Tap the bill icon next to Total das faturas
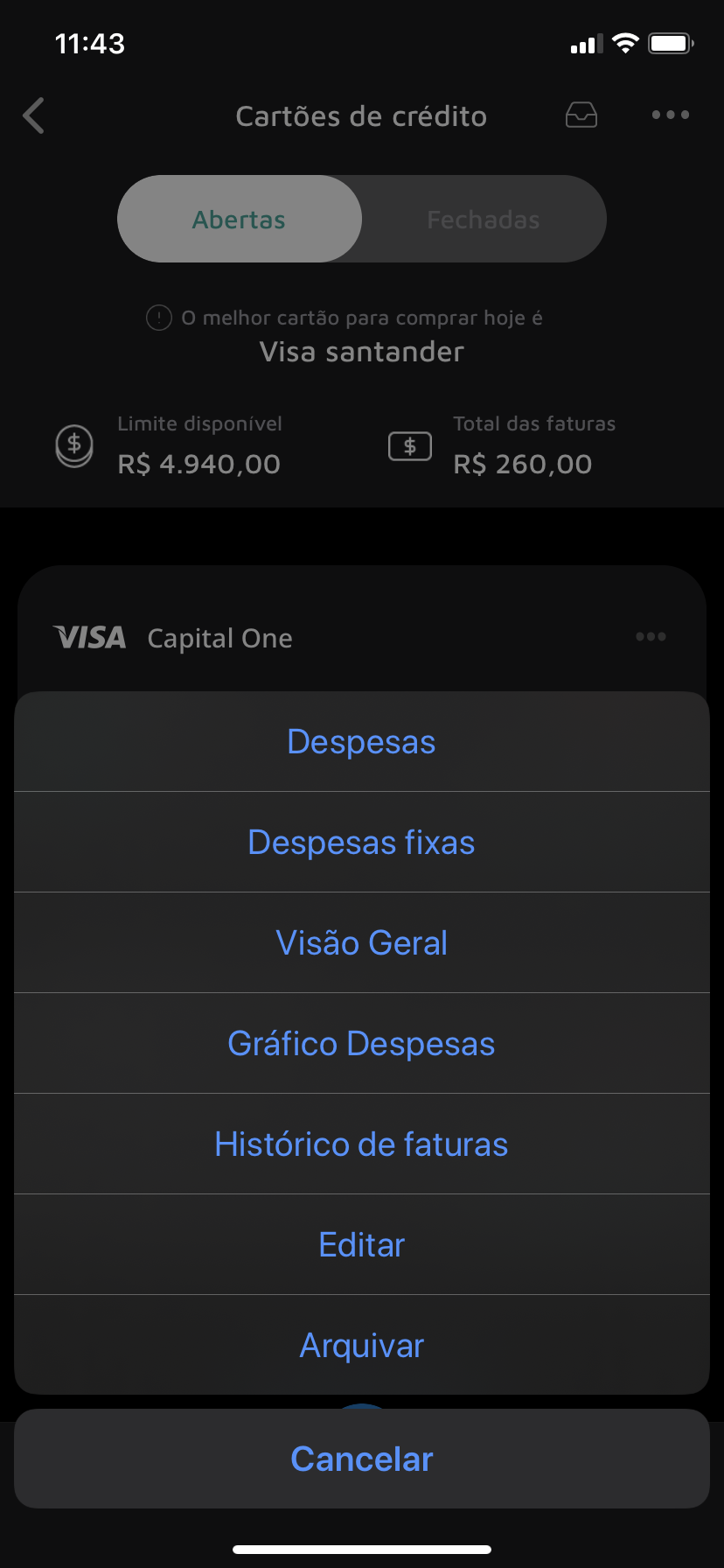Image resolution: width=724 pixels, height=1568 pixels. pyautogui.click(x=410, y=447)
